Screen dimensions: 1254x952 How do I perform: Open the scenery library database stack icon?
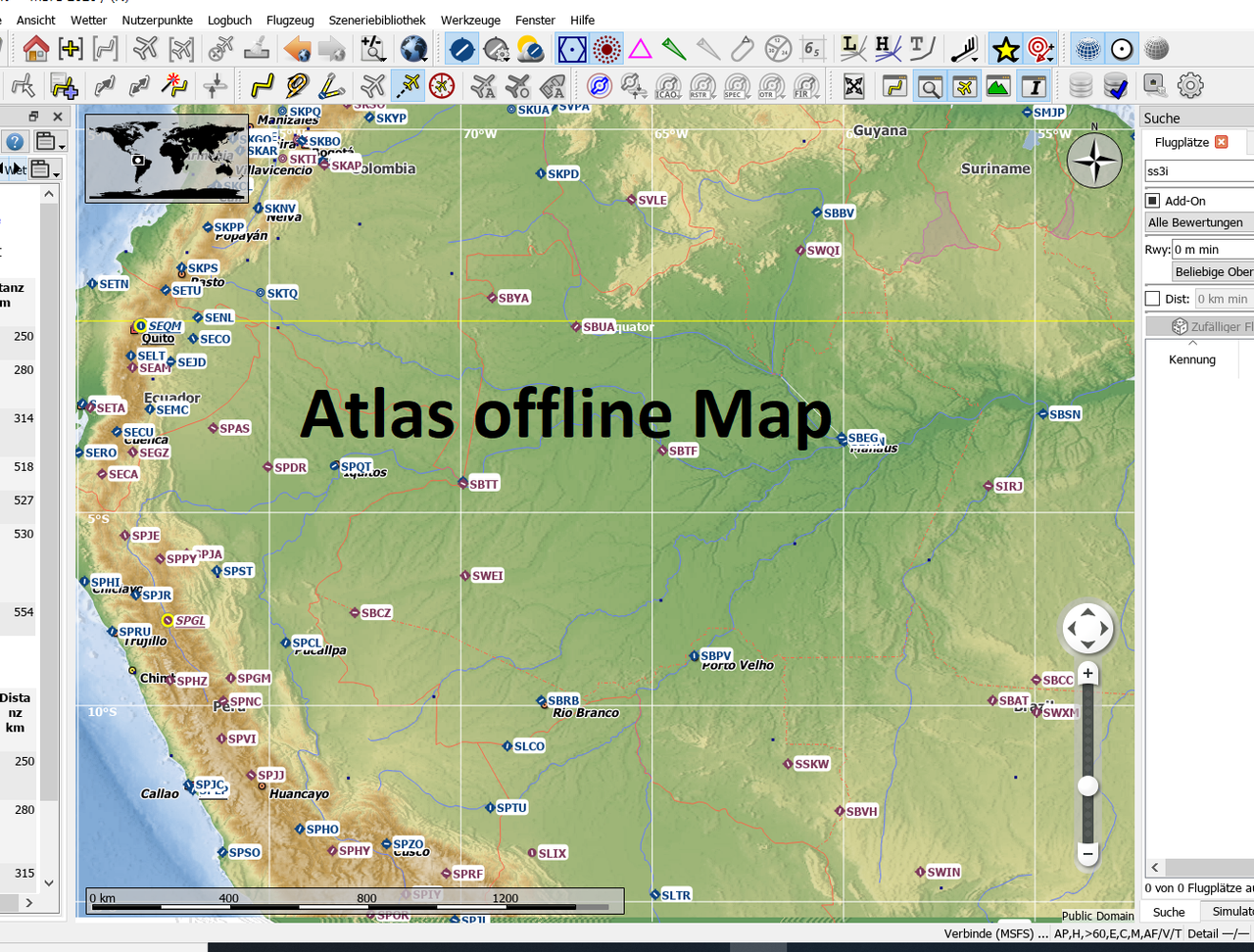click(1081, 86)
